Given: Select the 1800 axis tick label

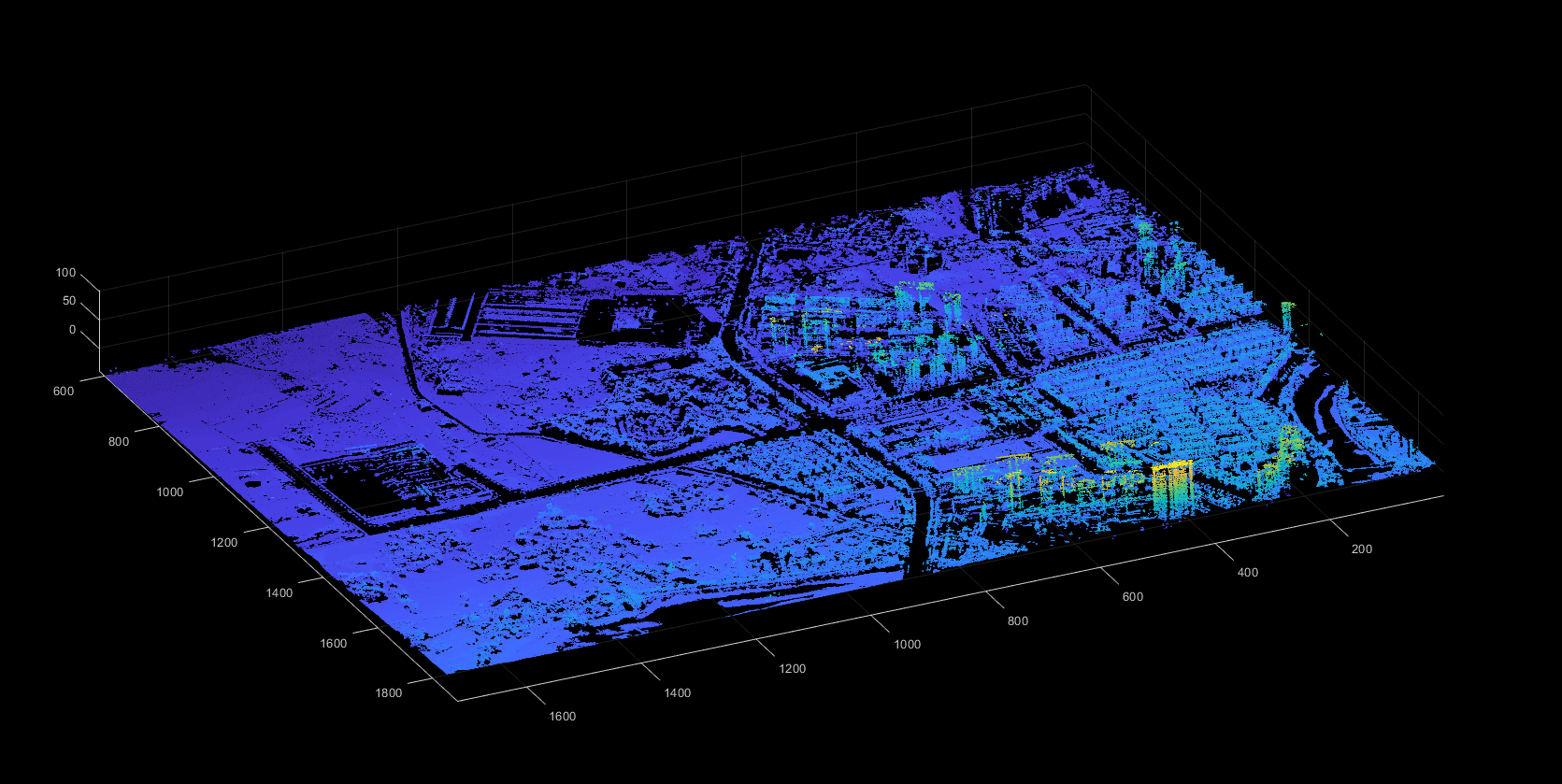Looking at the screenshot, I should point(388,693).
